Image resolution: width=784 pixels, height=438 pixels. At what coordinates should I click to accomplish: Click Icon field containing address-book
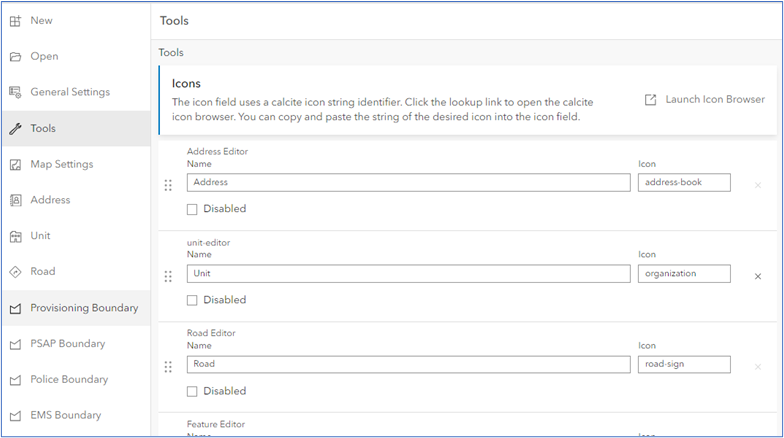[684, 182]
